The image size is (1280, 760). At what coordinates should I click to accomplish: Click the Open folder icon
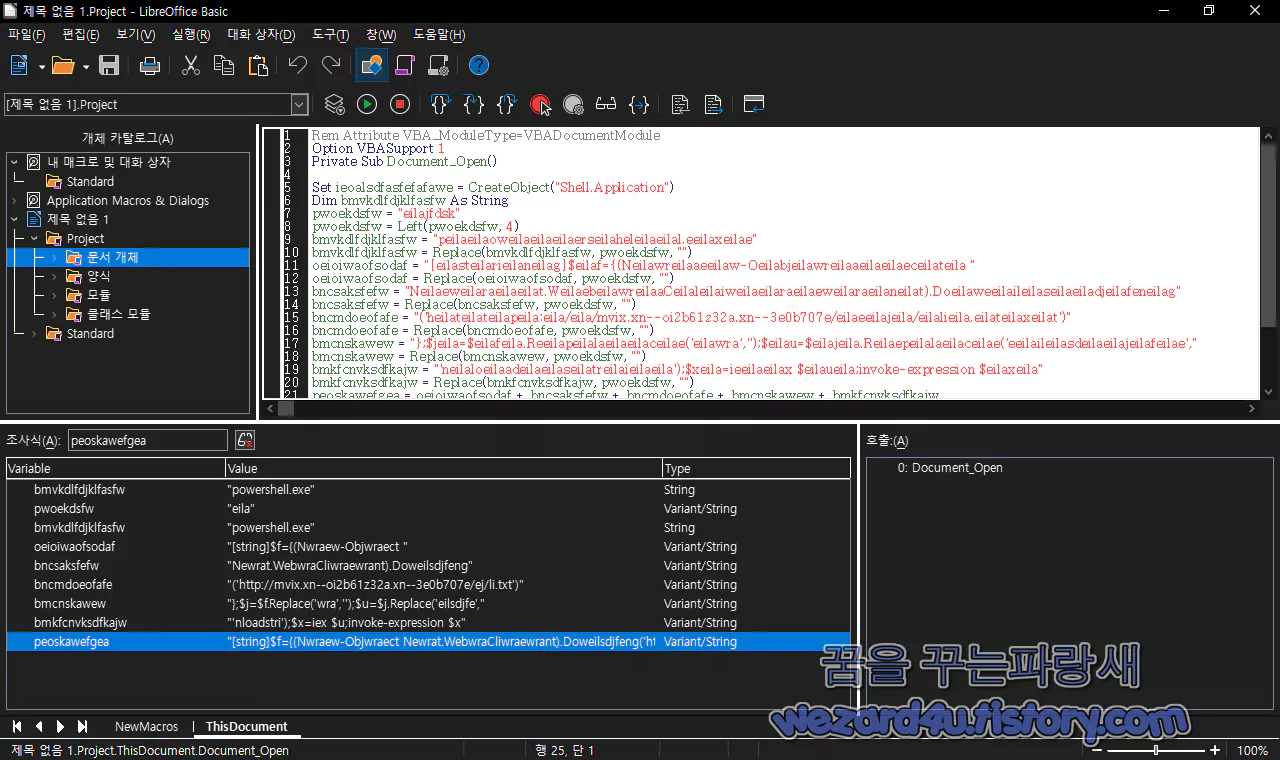[x=63, y=66]
